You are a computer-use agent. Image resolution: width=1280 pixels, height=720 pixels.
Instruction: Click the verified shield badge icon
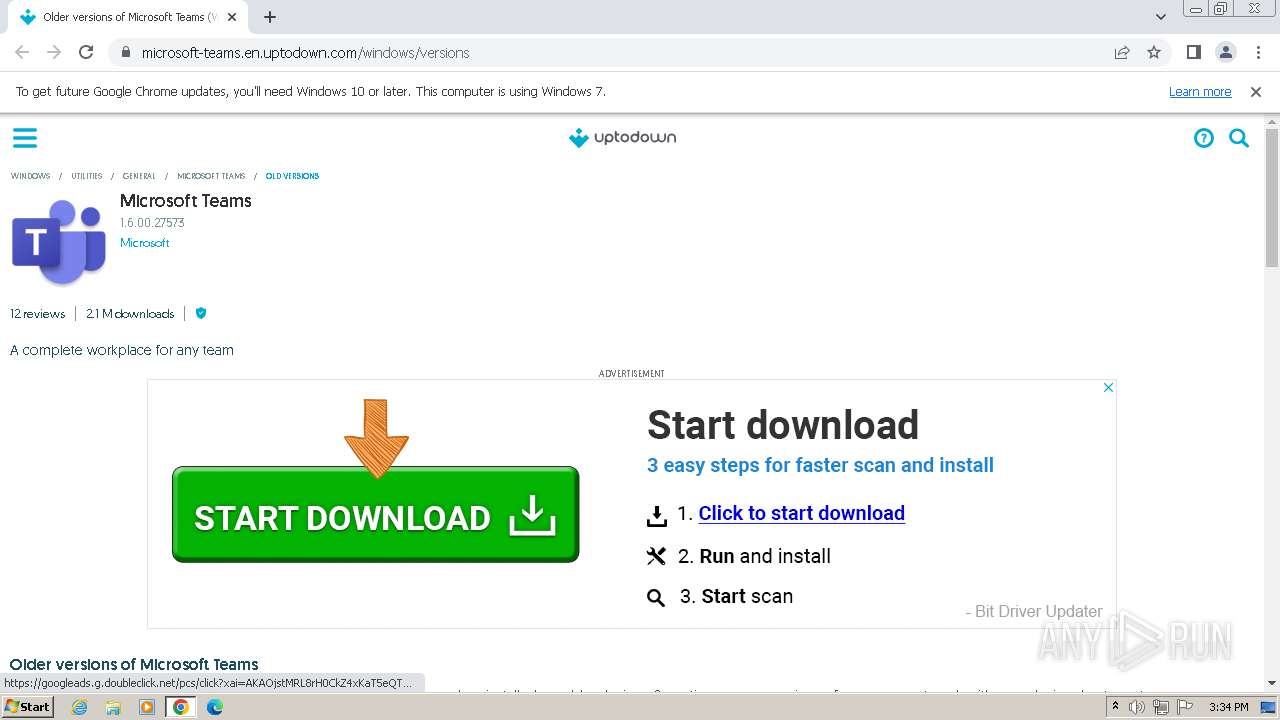[x=201, y=313]
